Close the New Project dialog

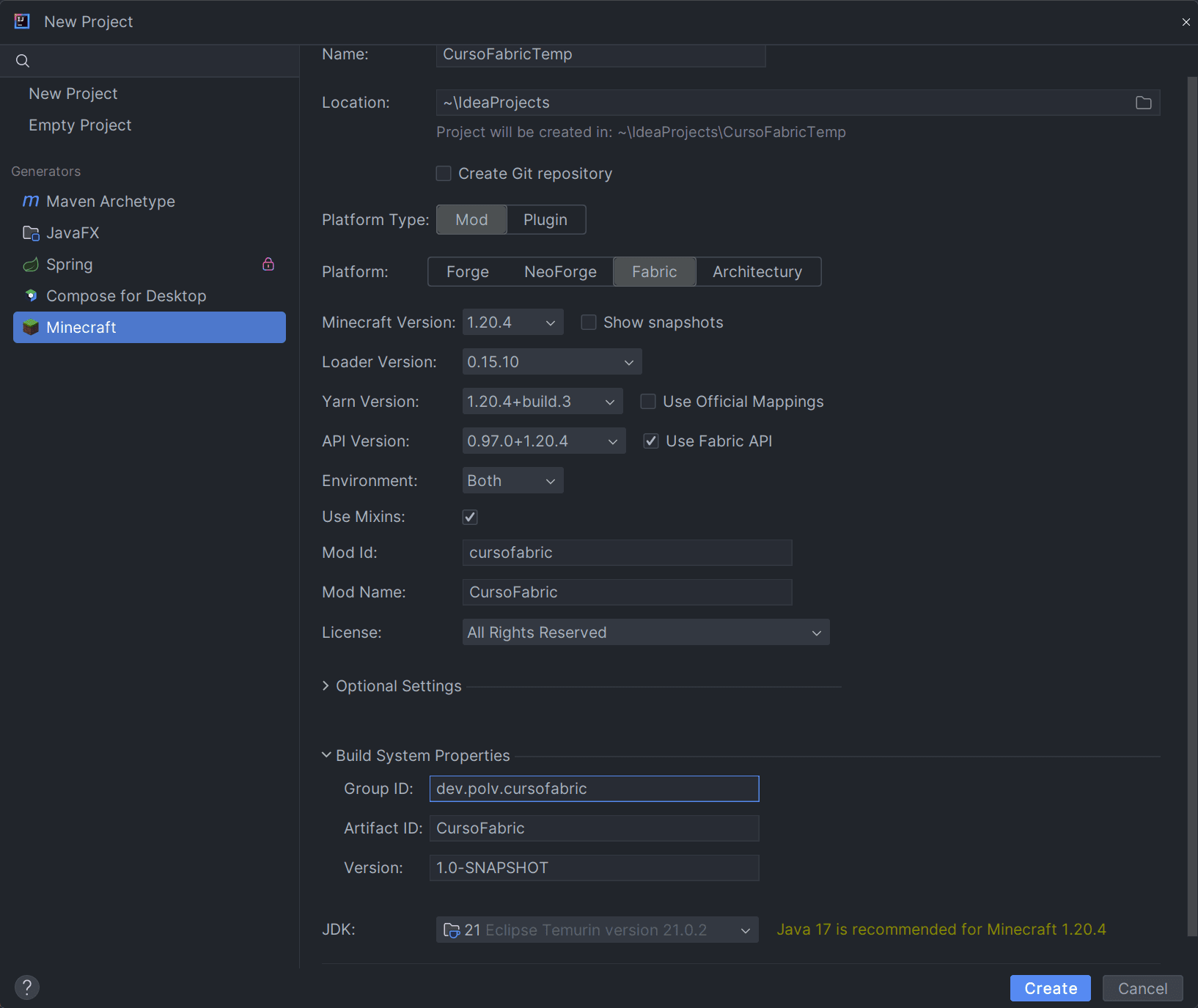1186,22
